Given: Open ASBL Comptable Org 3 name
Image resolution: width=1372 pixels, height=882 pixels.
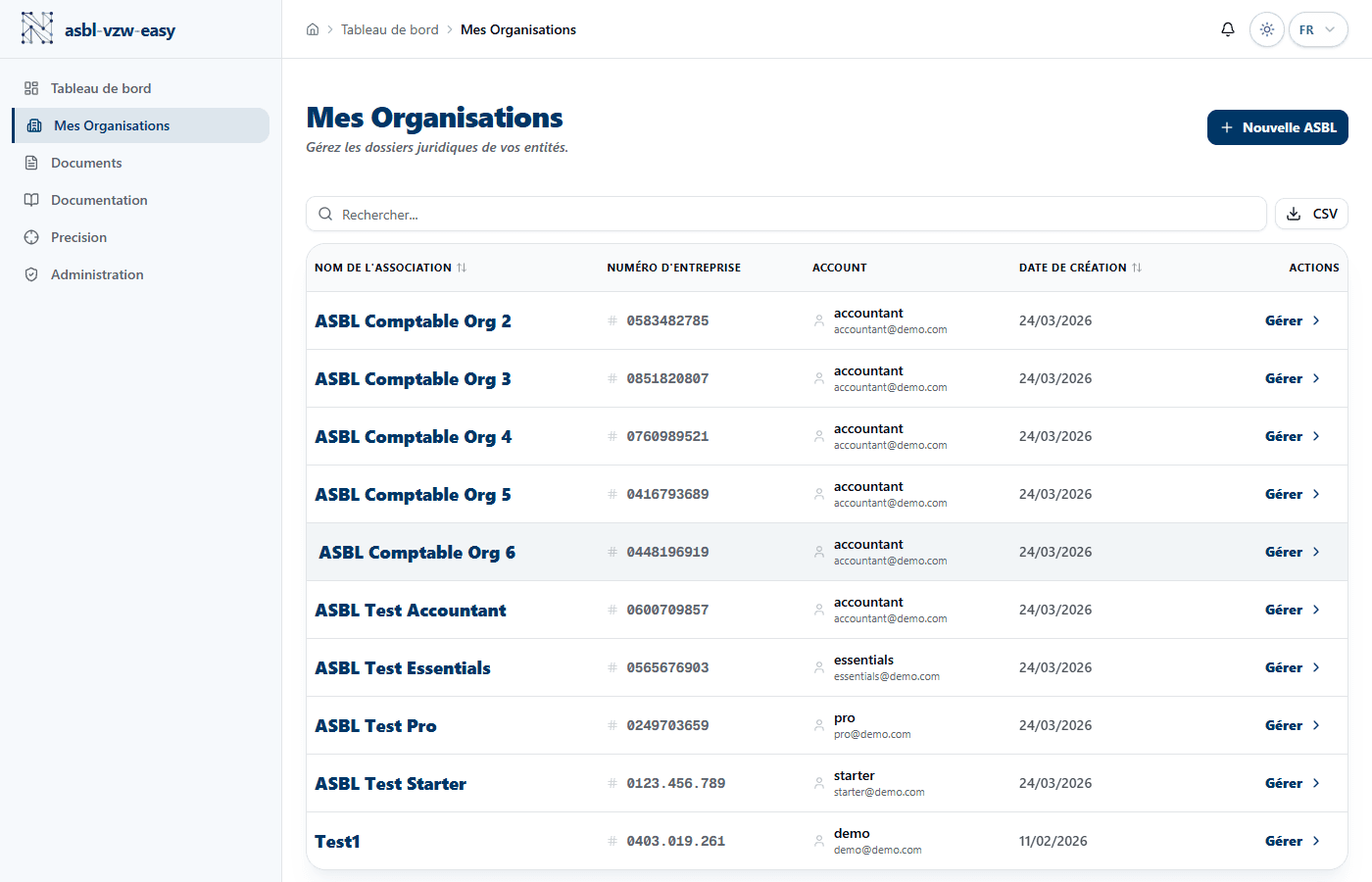Looking at the screenshot, I should click(413, 378).
